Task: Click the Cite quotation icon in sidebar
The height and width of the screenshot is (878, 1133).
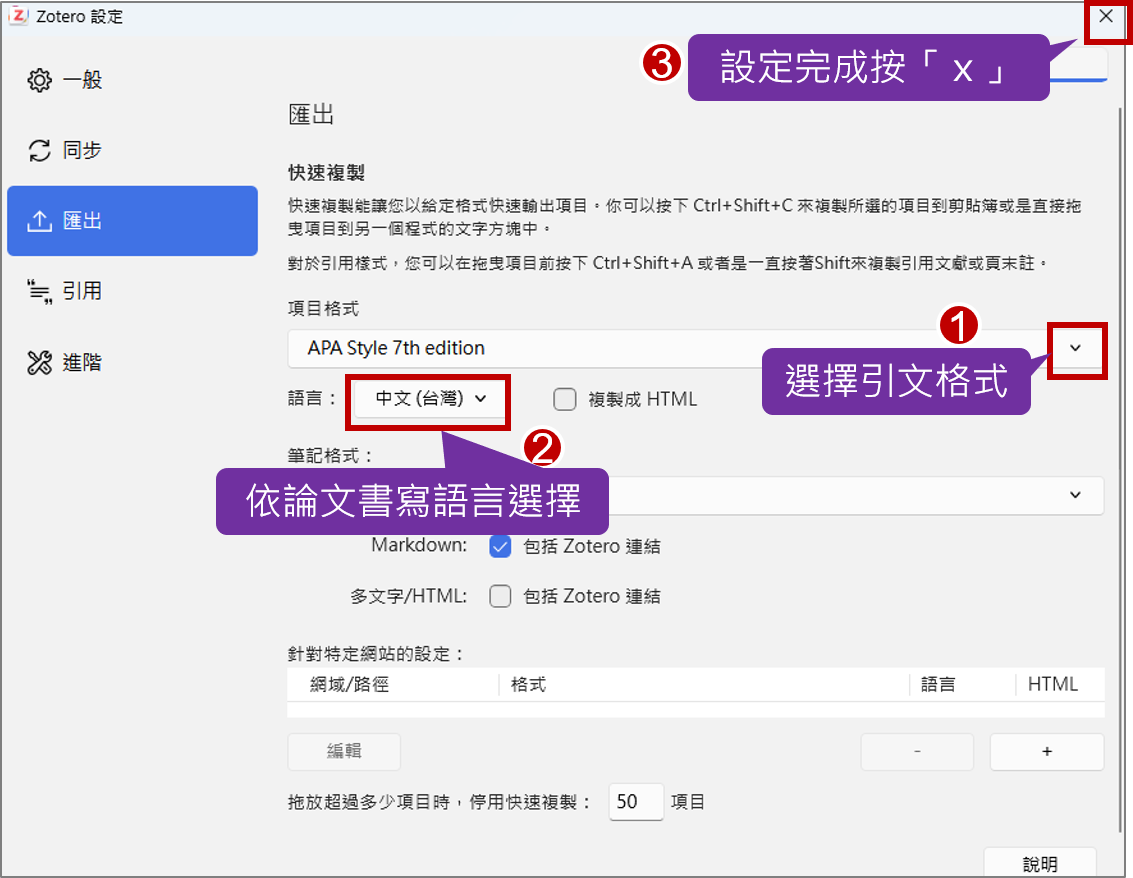Action: 39,291
